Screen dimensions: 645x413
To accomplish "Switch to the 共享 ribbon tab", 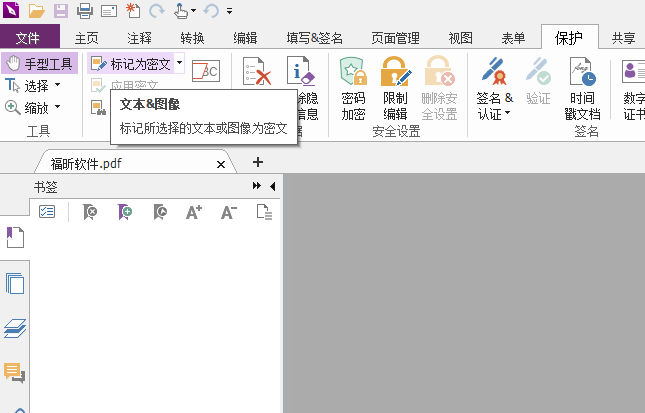I will tap(624, 38).
